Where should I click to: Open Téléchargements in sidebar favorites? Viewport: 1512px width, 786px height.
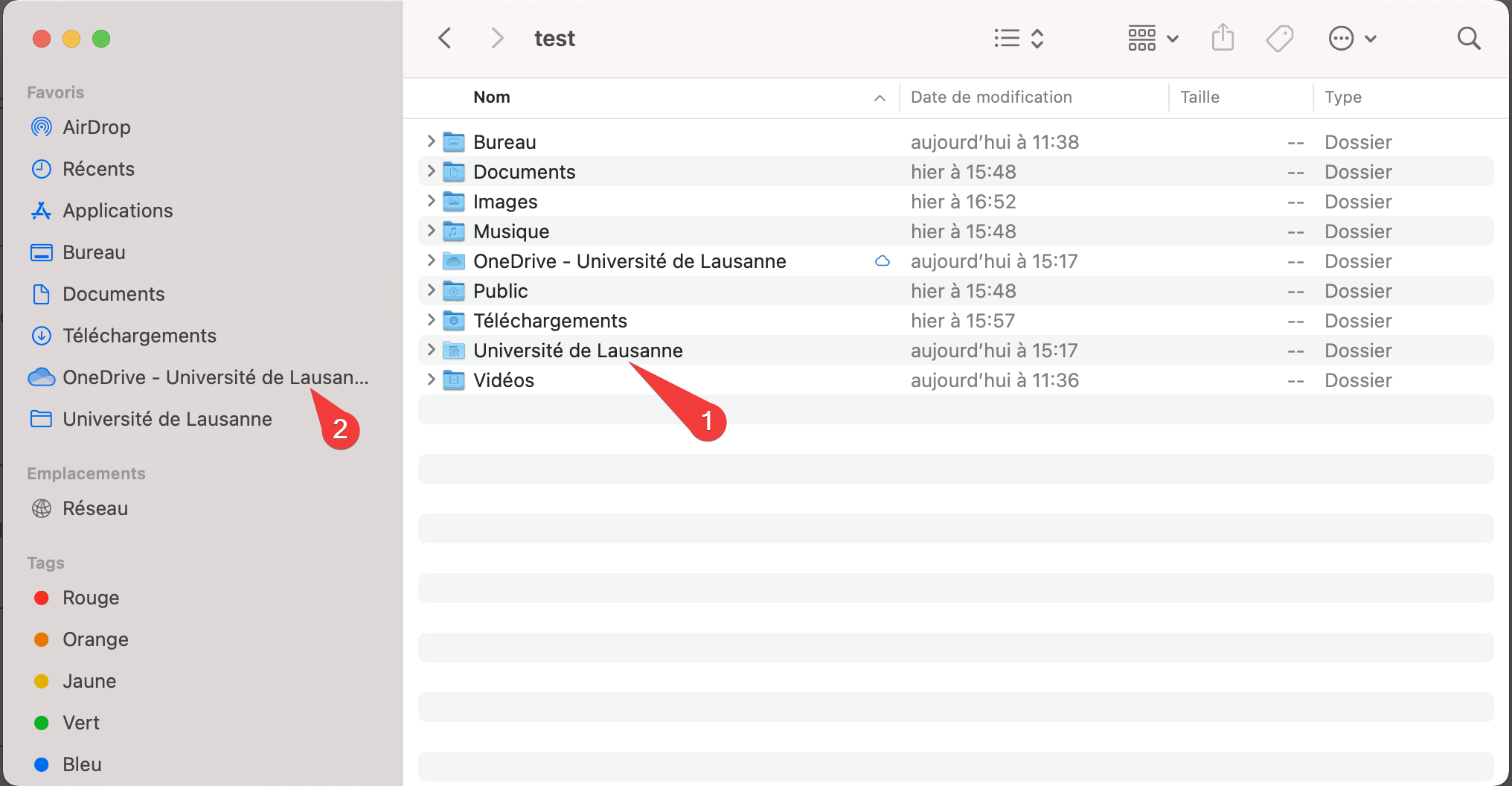tap(139, 336)
